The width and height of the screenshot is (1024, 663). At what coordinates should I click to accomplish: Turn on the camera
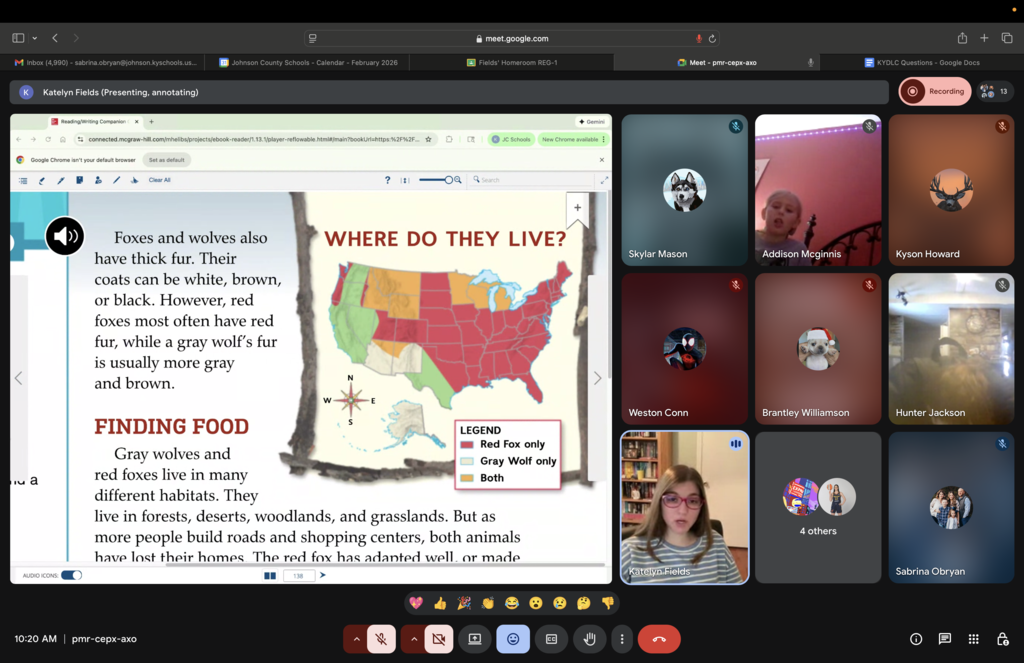(439, 639)
